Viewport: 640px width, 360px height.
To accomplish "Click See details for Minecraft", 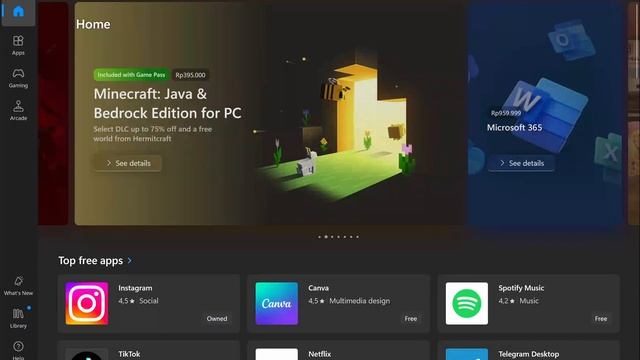I will tap(128, 163).
